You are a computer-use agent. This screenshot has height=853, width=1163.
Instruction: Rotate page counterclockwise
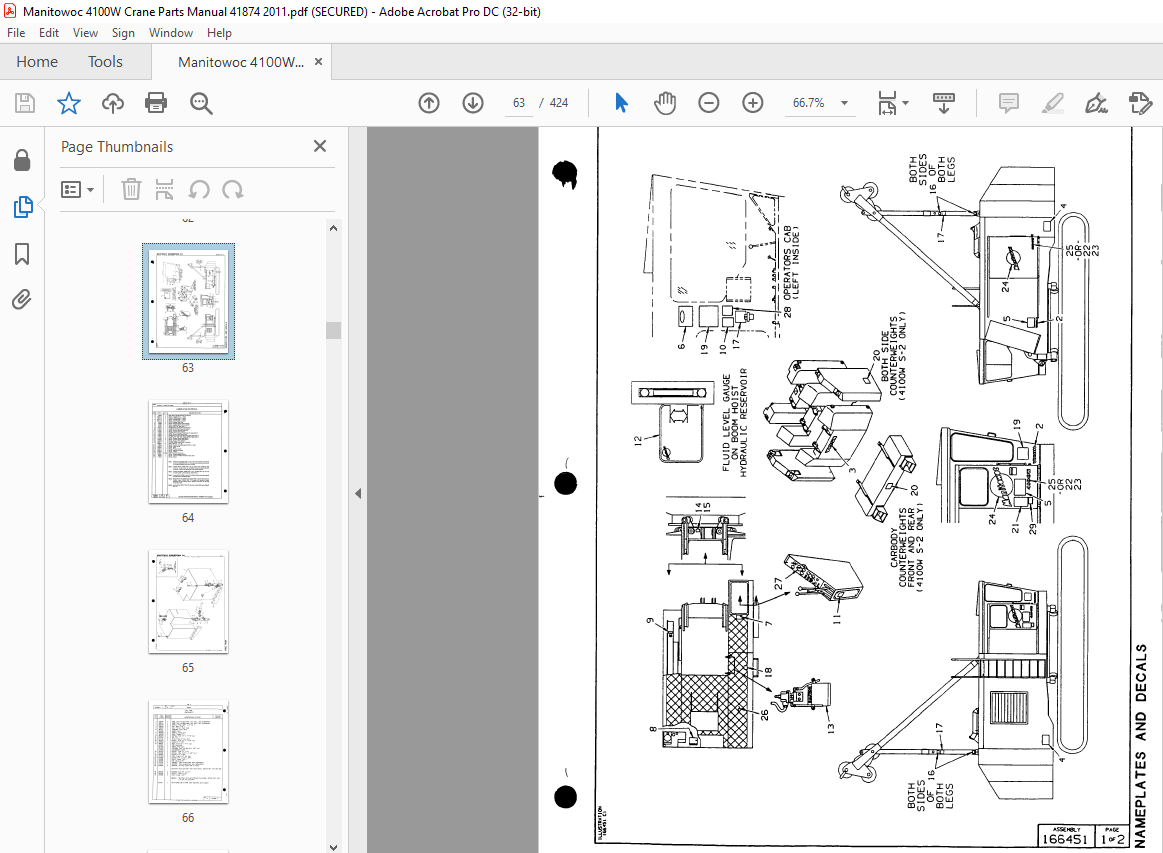point(199,190)
